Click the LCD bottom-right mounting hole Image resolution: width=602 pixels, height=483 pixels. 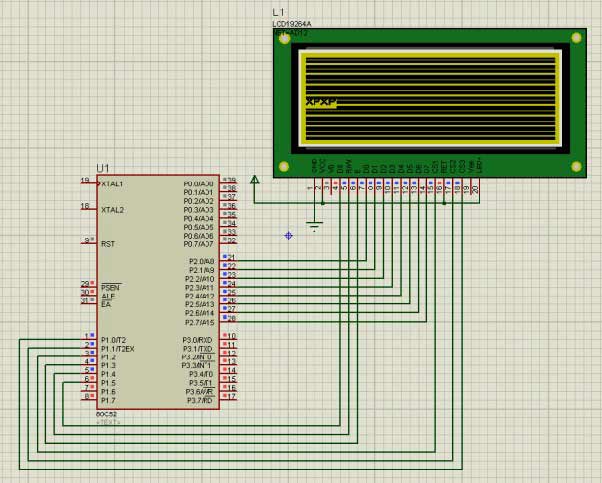coord(577,166)
